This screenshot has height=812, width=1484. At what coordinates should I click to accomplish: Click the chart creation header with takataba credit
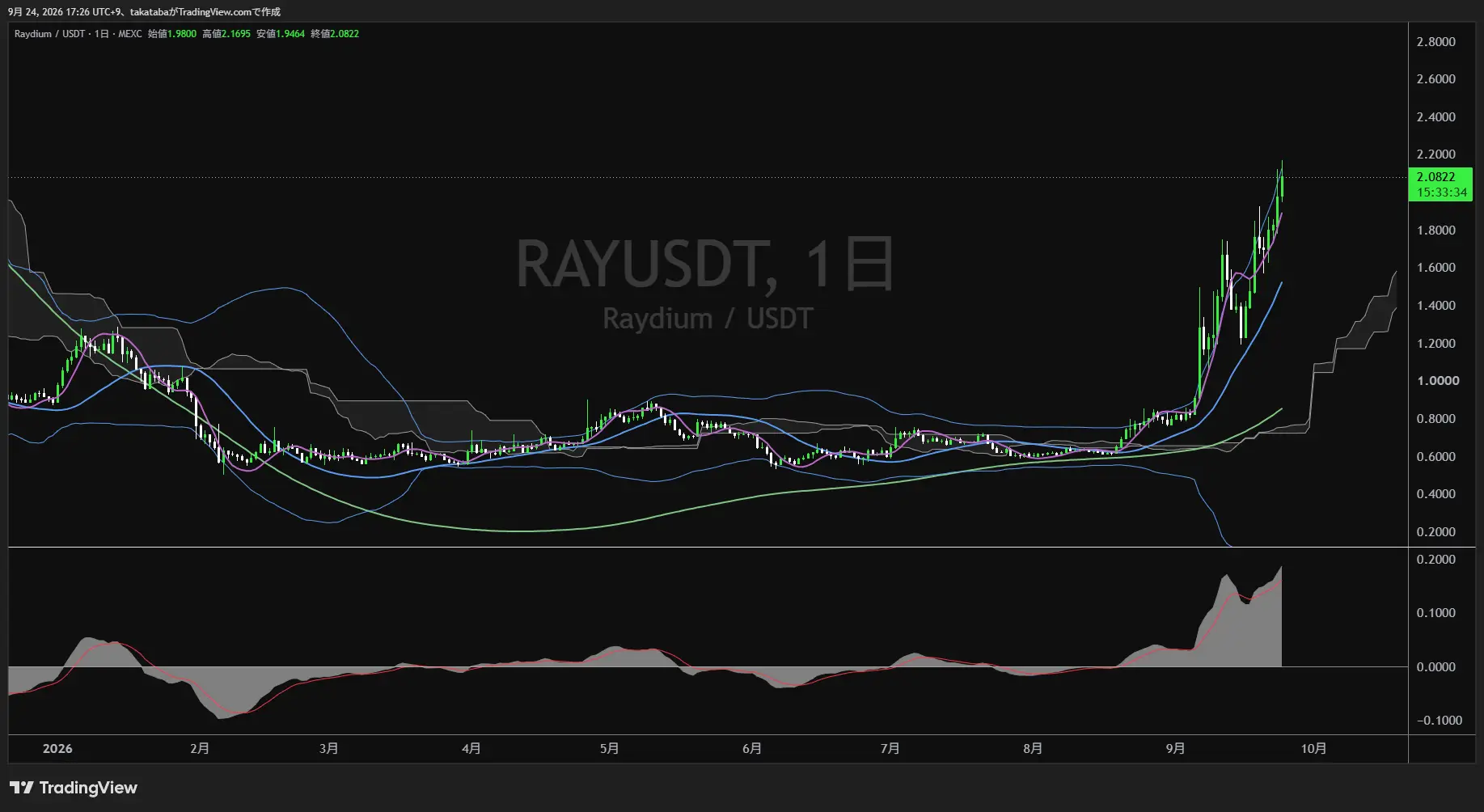pos(145,12)
